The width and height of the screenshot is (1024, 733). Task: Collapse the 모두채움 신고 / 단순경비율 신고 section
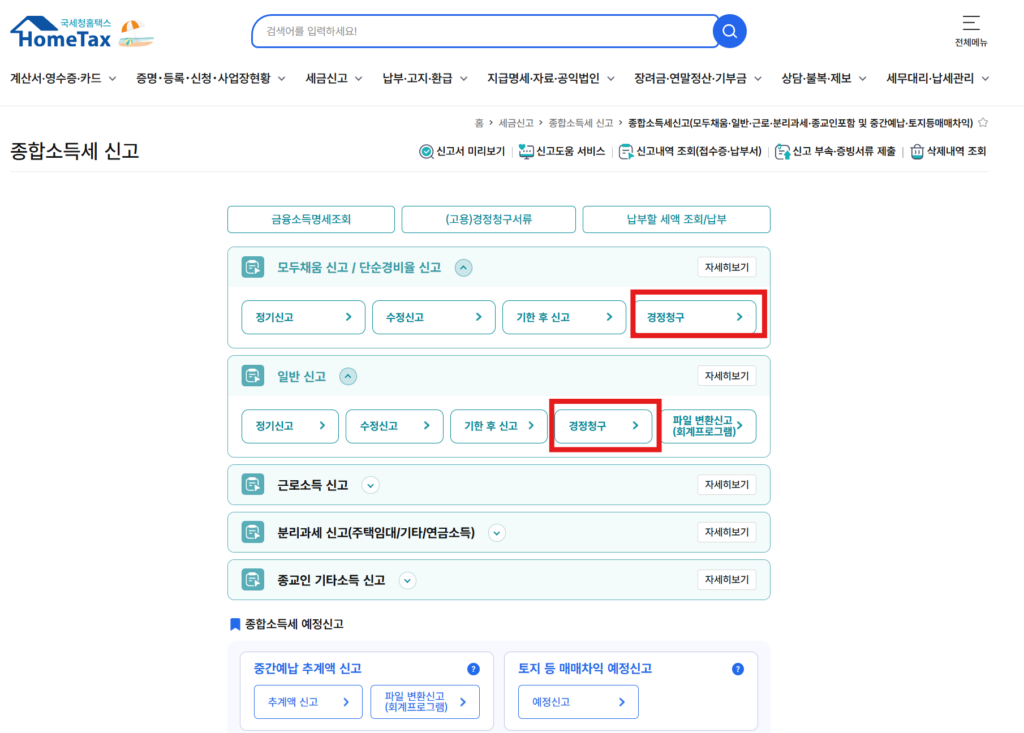coord(464,268)
